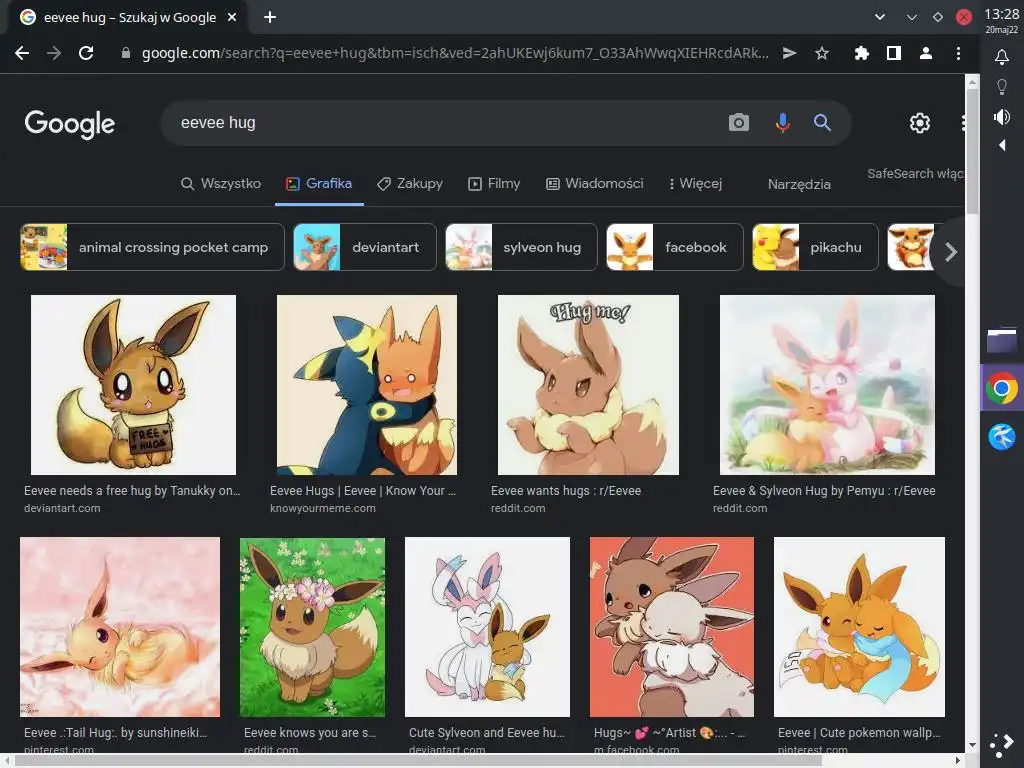Click the browser forward arrow
Screen dimensions: 1024x768
coord(54,53)
